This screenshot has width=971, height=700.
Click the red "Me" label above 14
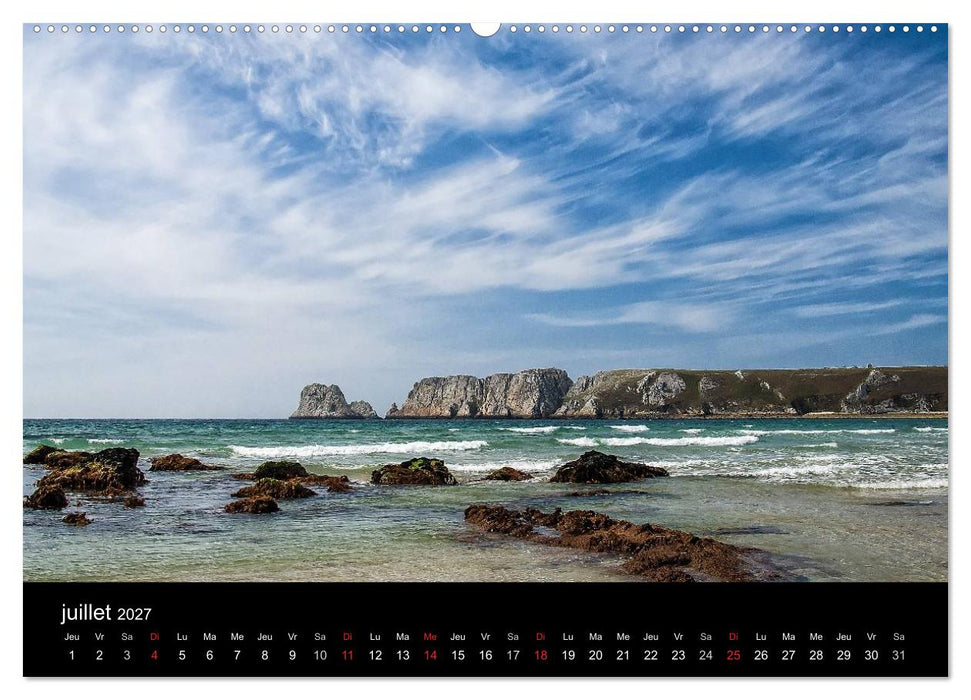click(x=430, y=637)
